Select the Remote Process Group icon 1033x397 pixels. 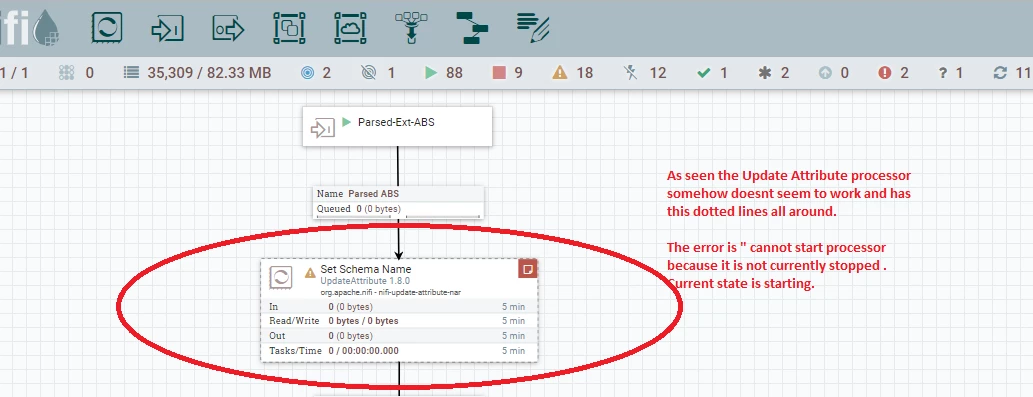pyautogui.click(x=350, y=28)
